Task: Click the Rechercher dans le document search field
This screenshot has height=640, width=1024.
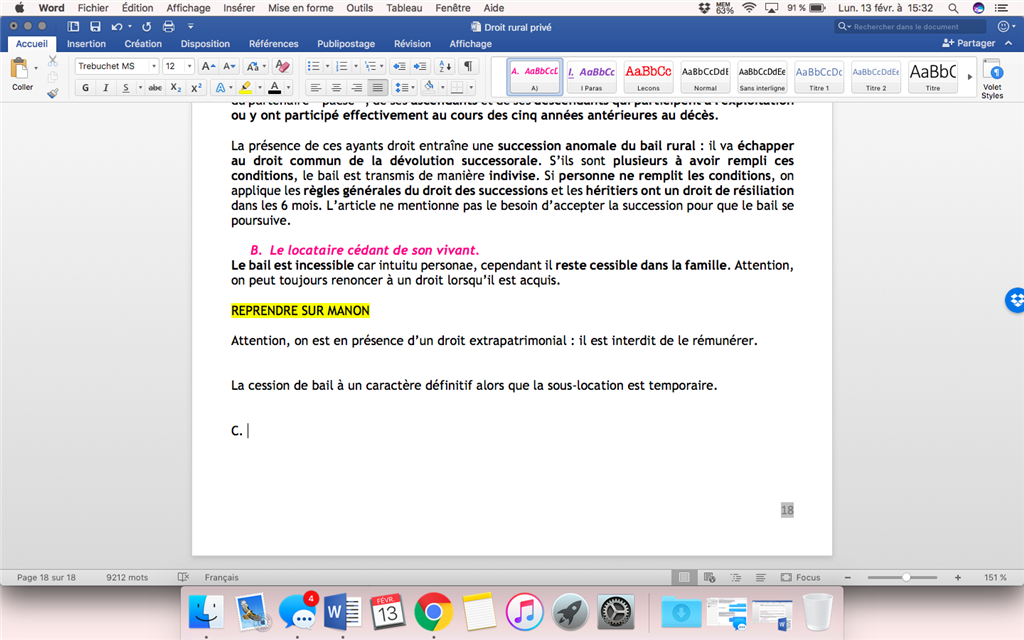Action: pos(911,26)
